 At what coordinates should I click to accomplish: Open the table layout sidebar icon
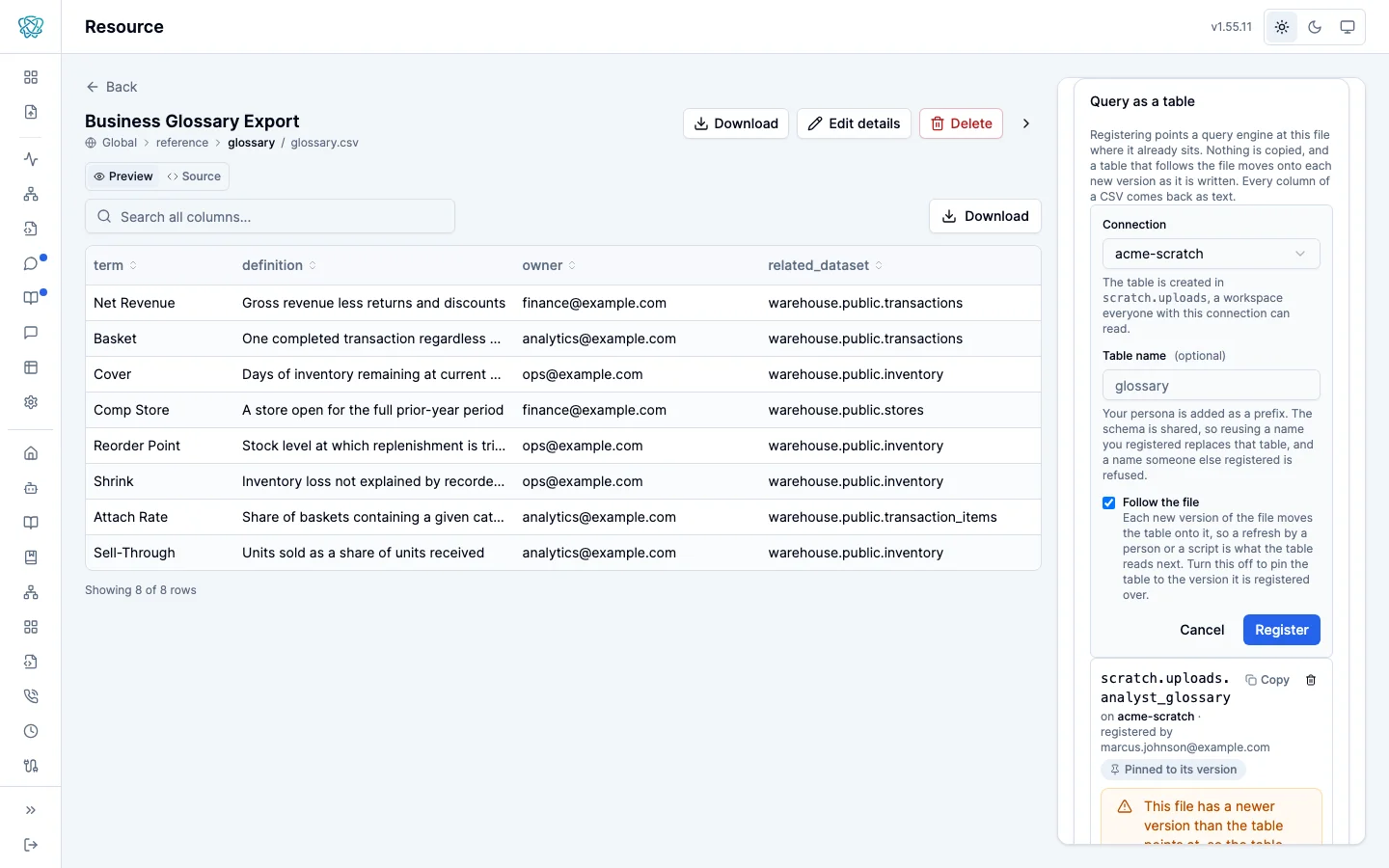tap(31, 367)
